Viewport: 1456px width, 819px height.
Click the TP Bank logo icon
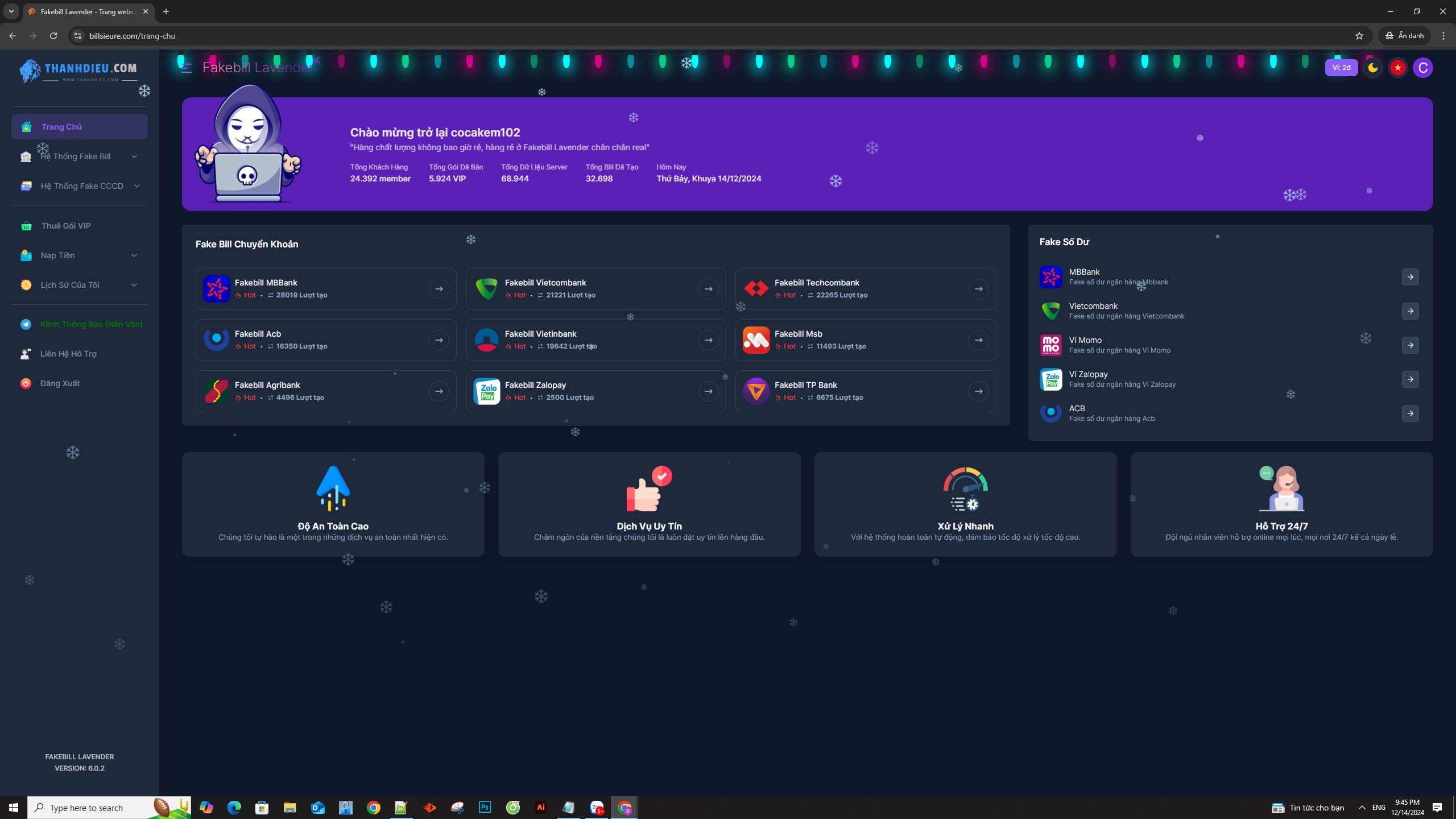[x=756, y=391]
